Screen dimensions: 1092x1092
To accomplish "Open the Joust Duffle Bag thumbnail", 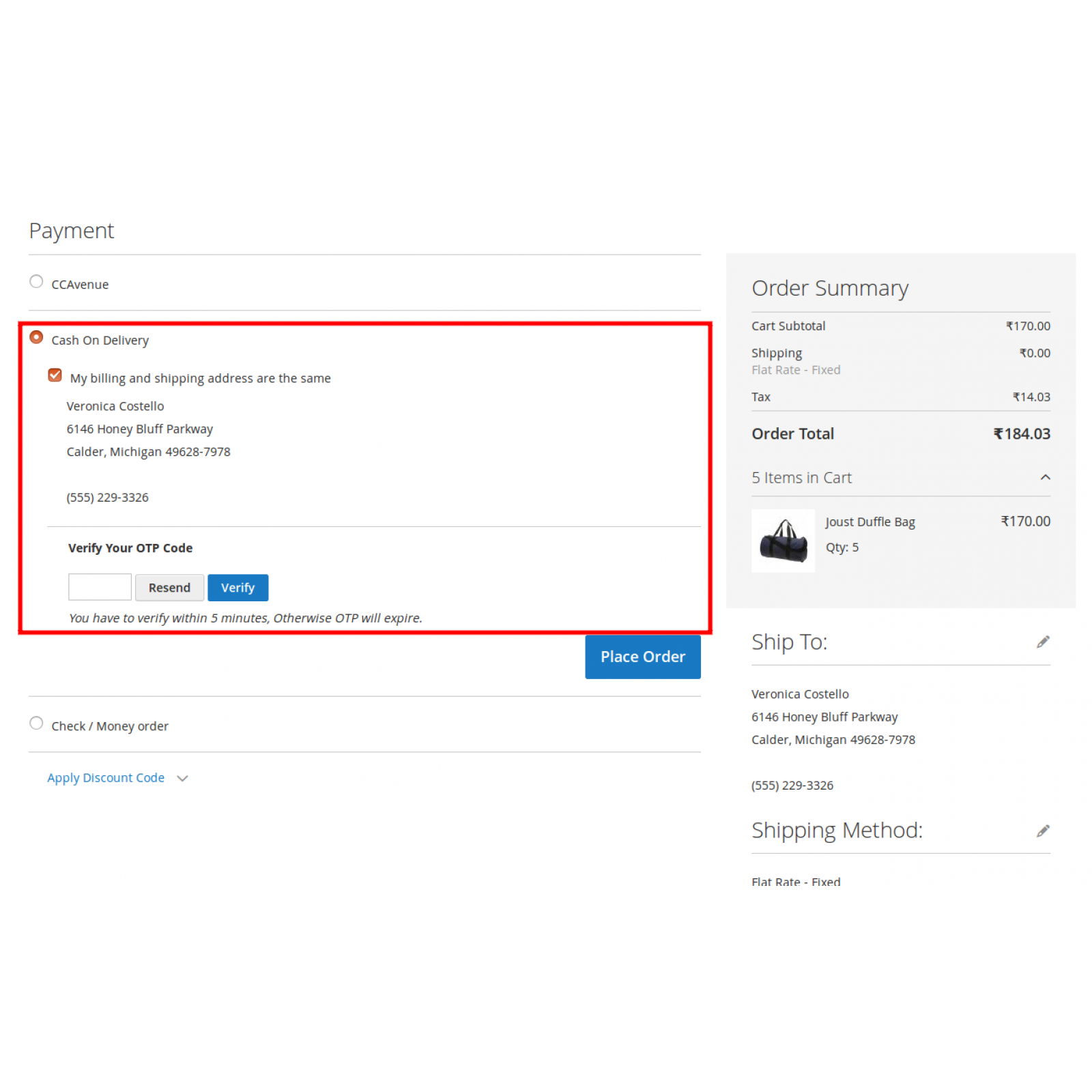I will pyautogui.click(x=783, y=541).
